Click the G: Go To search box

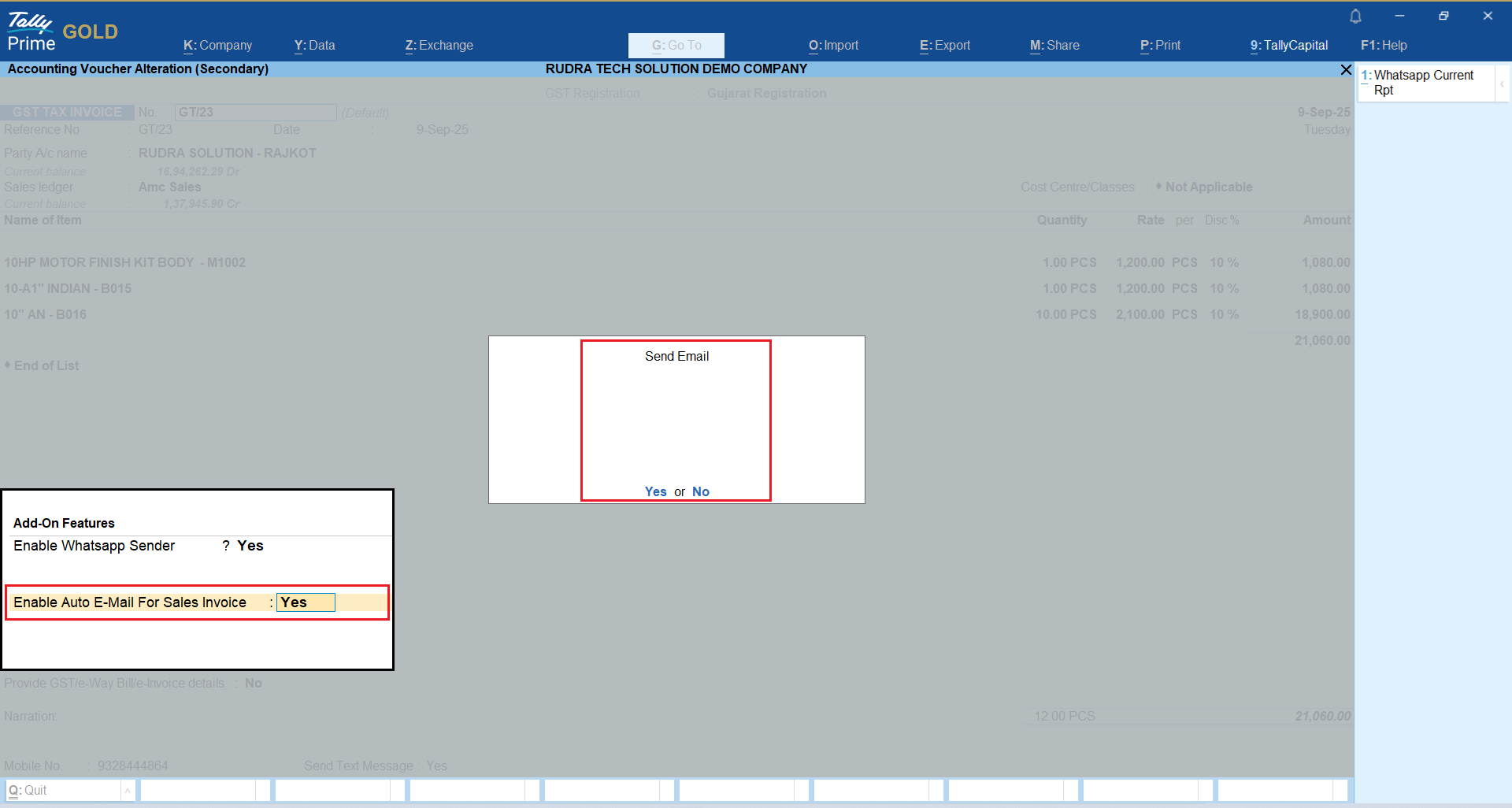click(676, 46)
